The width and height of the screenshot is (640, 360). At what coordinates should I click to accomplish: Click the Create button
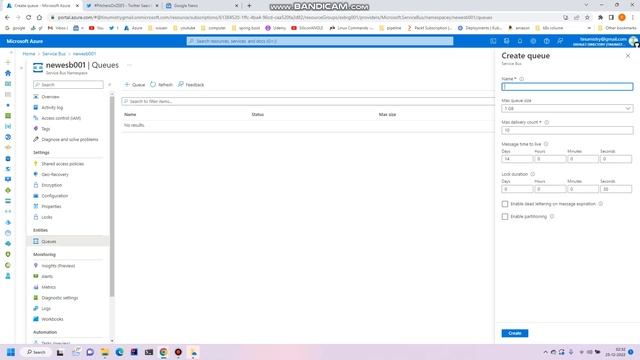515,333
